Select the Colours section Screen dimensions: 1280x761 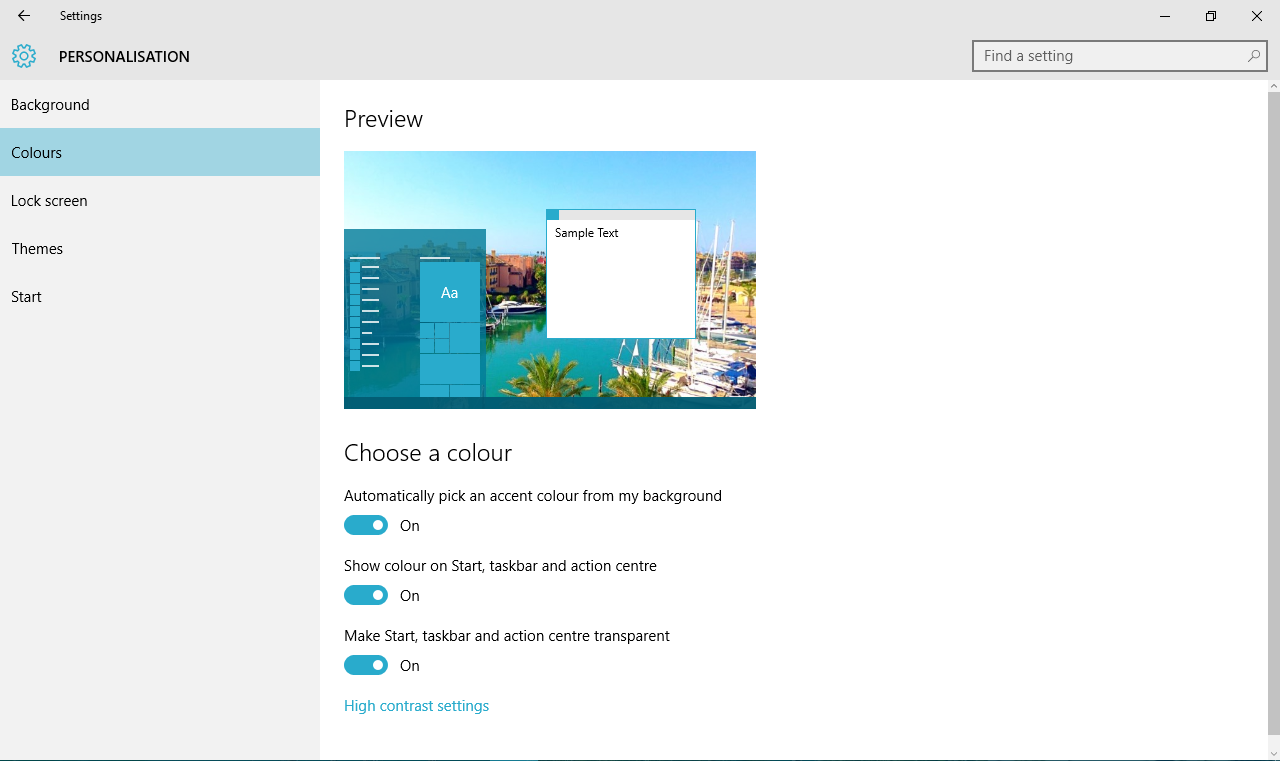[x=160, y=152]
